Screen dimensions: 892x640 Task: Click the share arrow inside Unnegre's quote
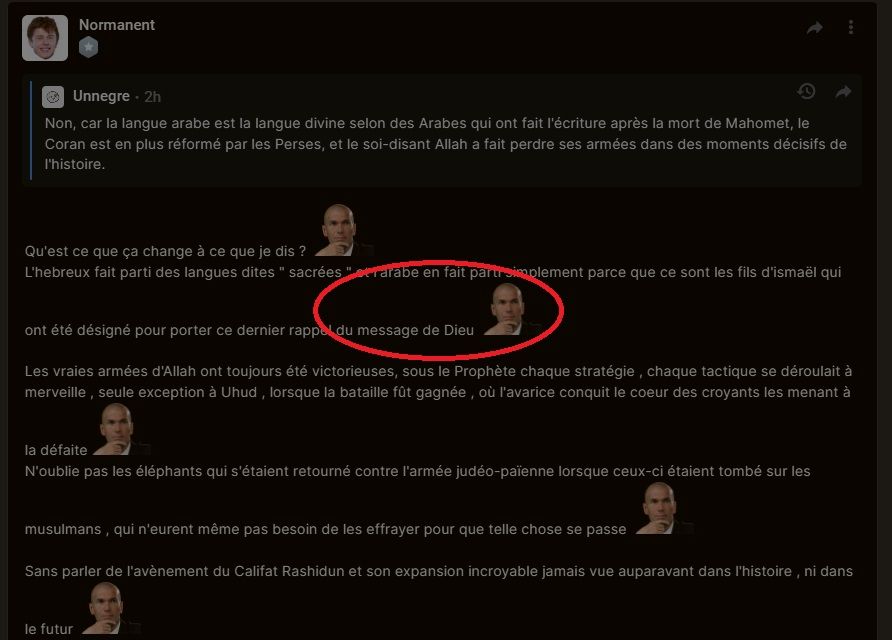pos(843,92)
